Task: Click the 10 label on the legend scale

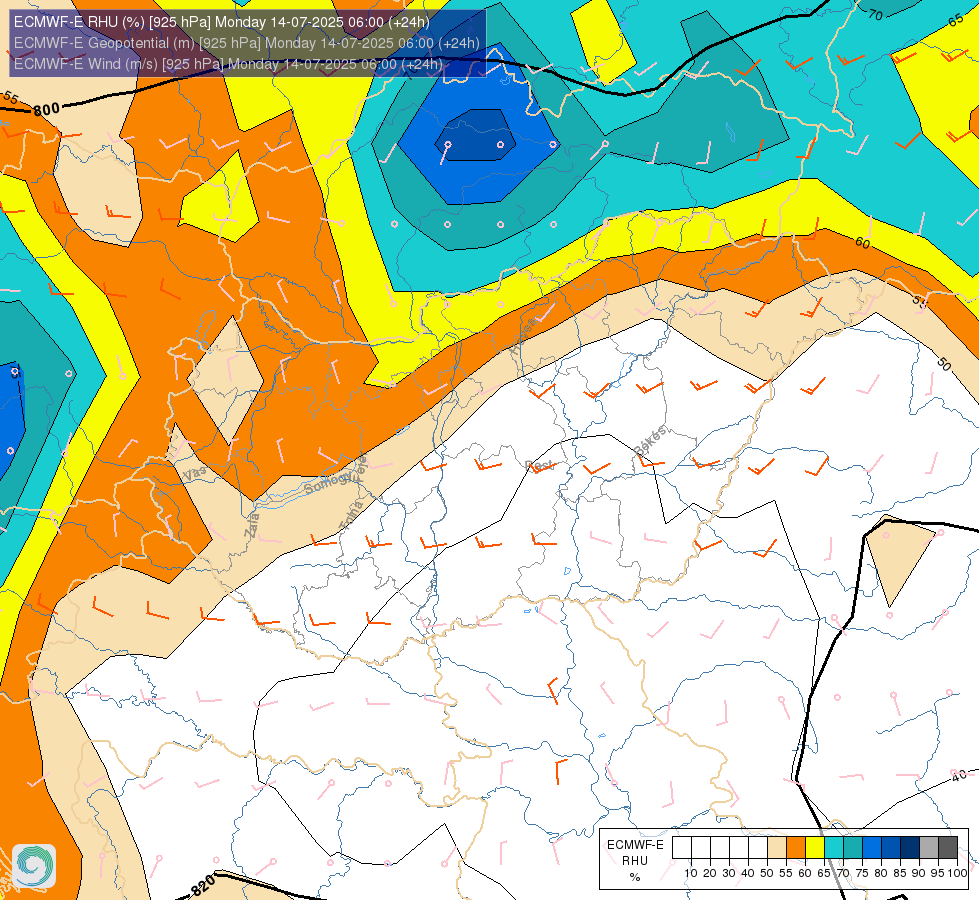Action: tap(691, 873)
